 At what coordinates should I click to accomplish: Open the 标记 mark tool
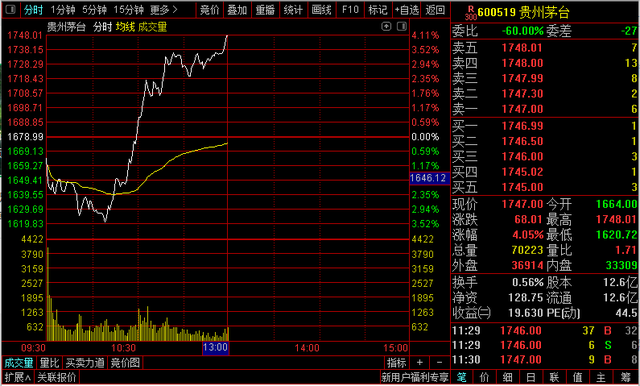[x=378, y=10]
